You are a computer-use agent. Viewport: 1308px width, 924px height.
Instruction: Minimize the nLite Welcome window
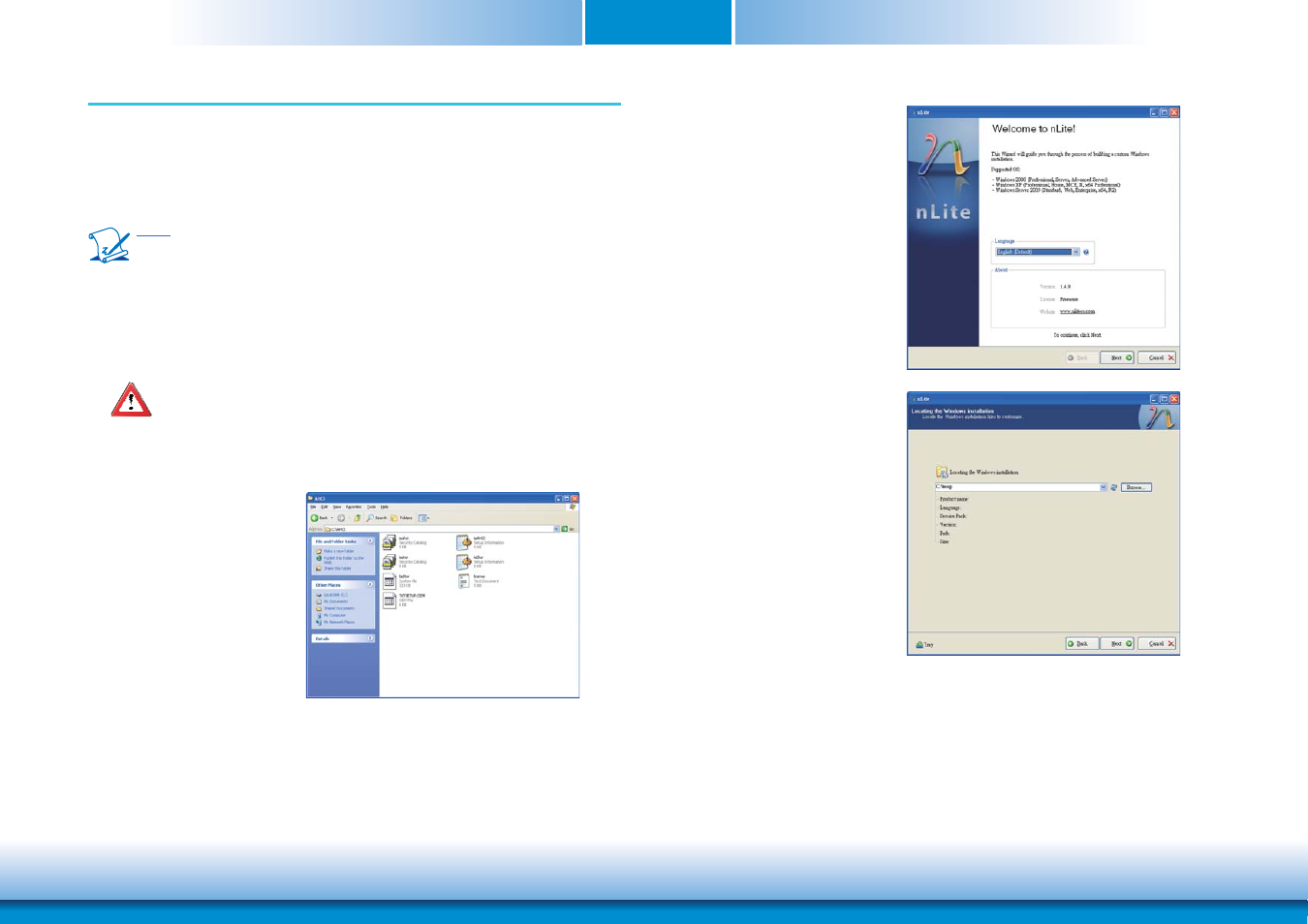click(x=1154, y=112)
